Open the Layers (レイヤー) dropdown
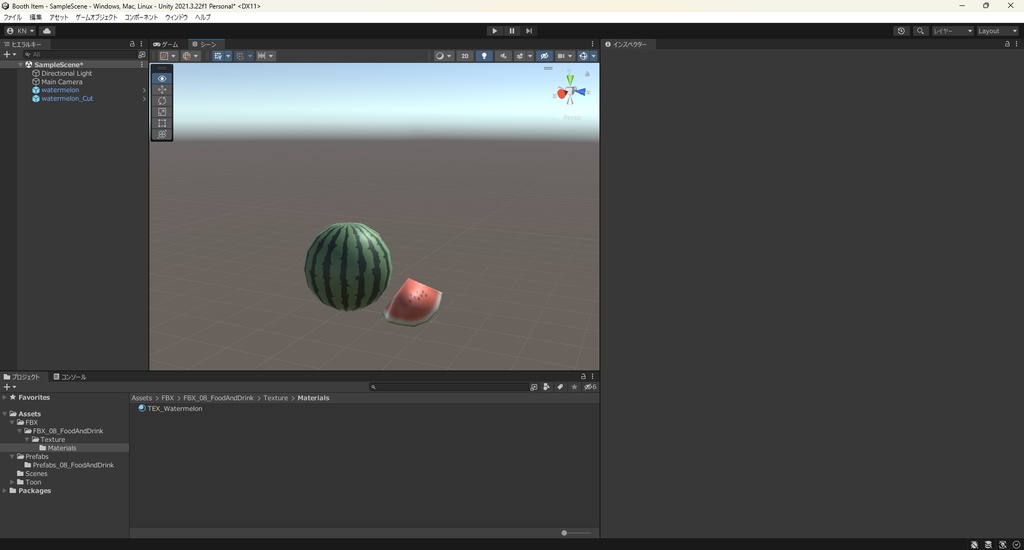 (x=952, y=31)
